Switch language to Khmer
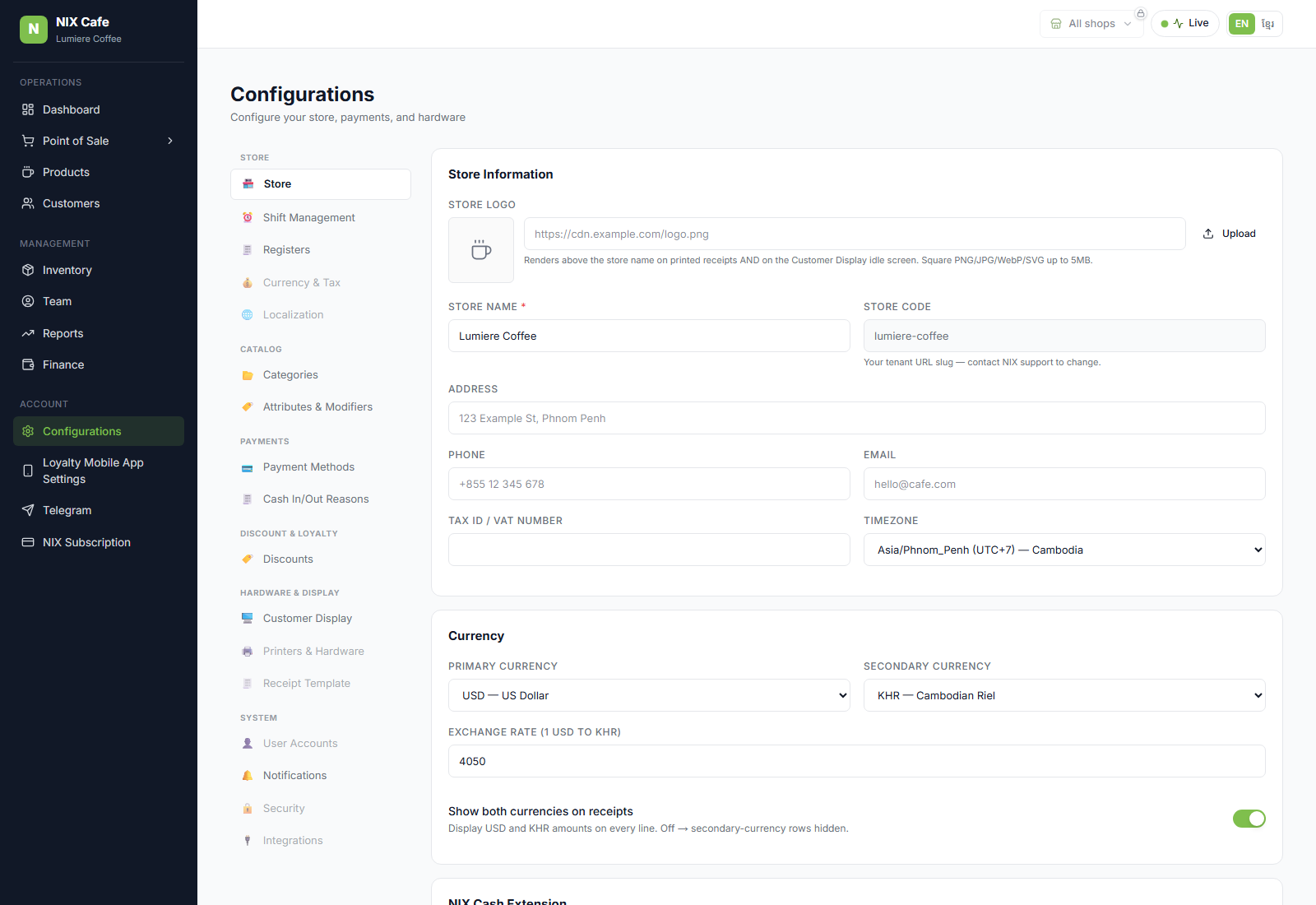 [1267, 24]
